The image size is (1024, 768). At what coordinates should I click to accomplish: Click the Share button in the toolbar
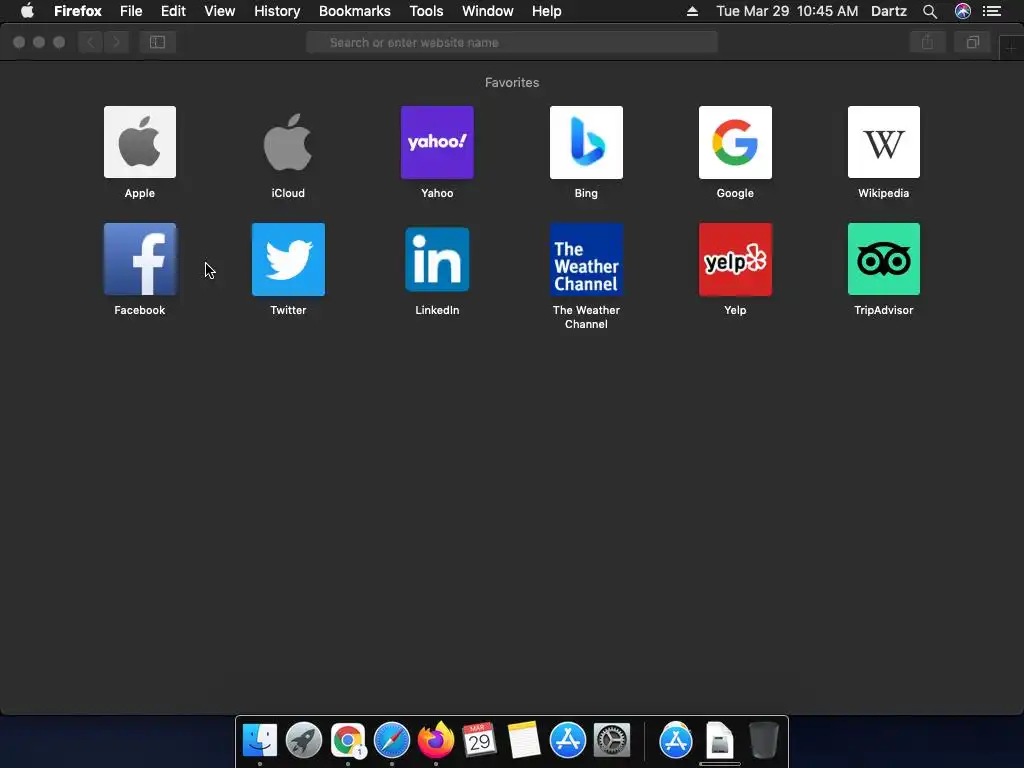(x=927, y=42)
